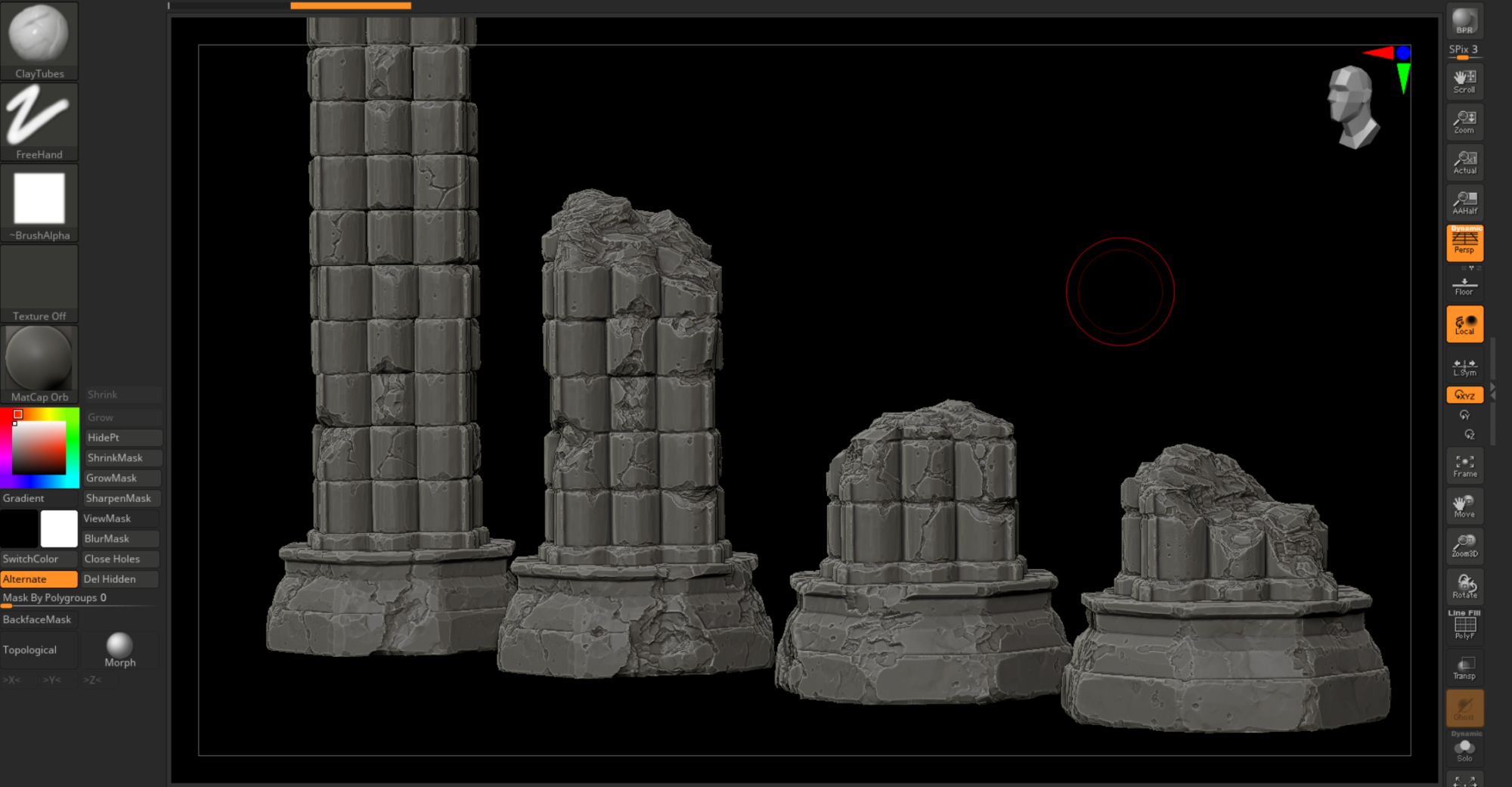Toggle the ViewMask option

point(120,519)
